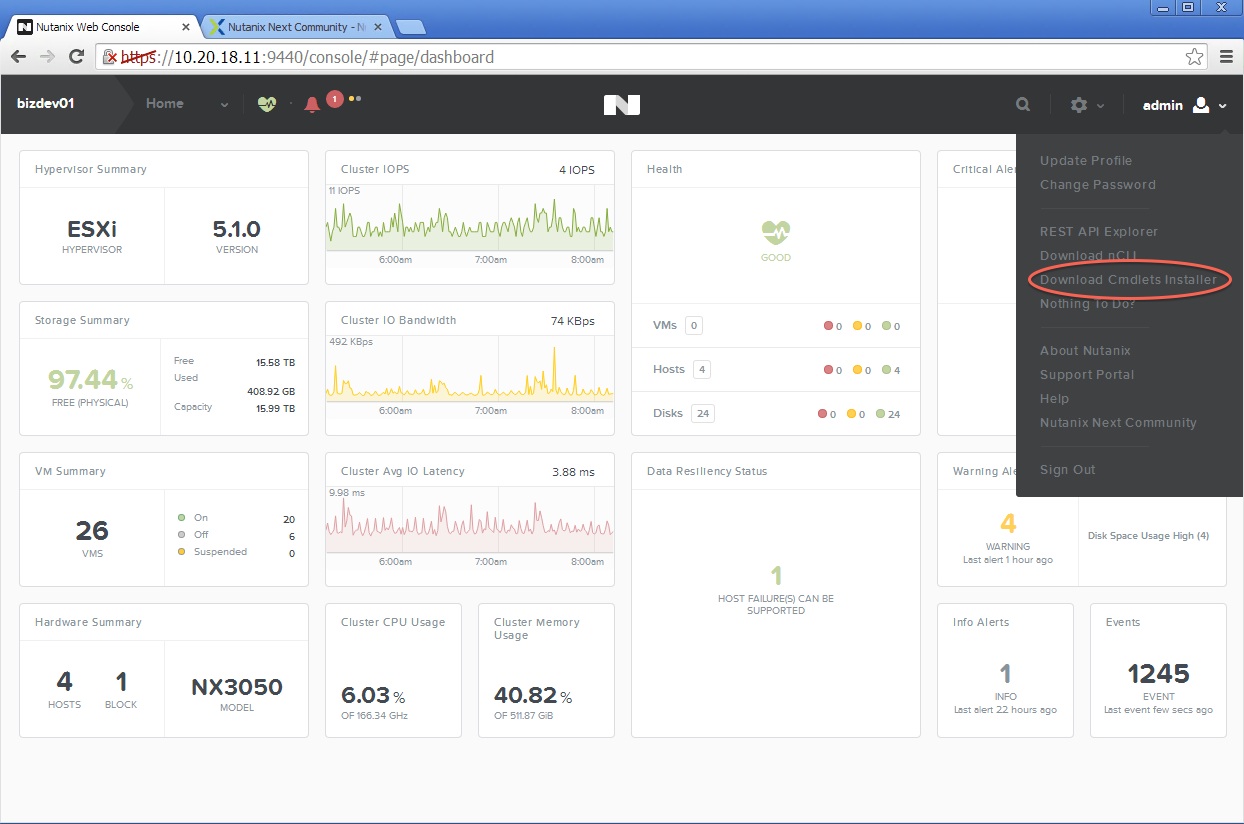Click the browser address bar URL
Image resolution: width=1244 pixels, height=824 pixels.
[x=334, y=57]
